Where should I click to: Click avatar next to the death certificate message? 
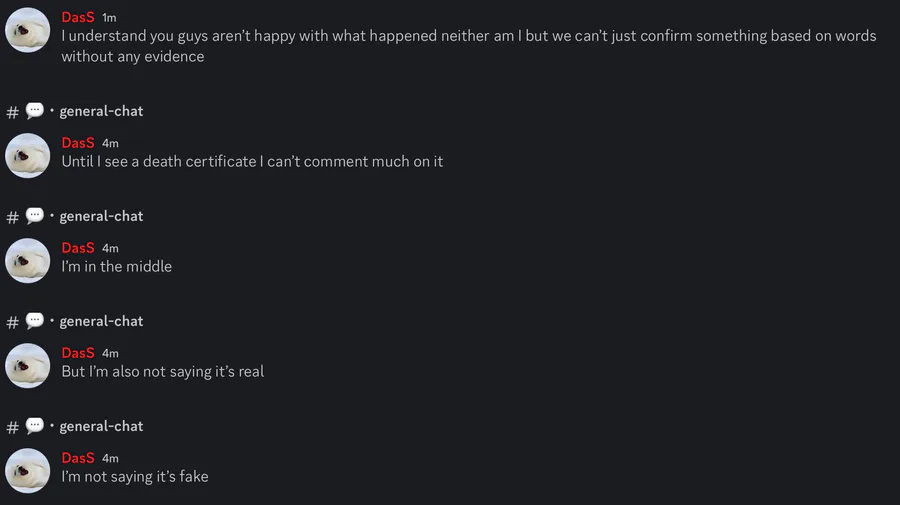pyautogui.click(x=28, y=155)
